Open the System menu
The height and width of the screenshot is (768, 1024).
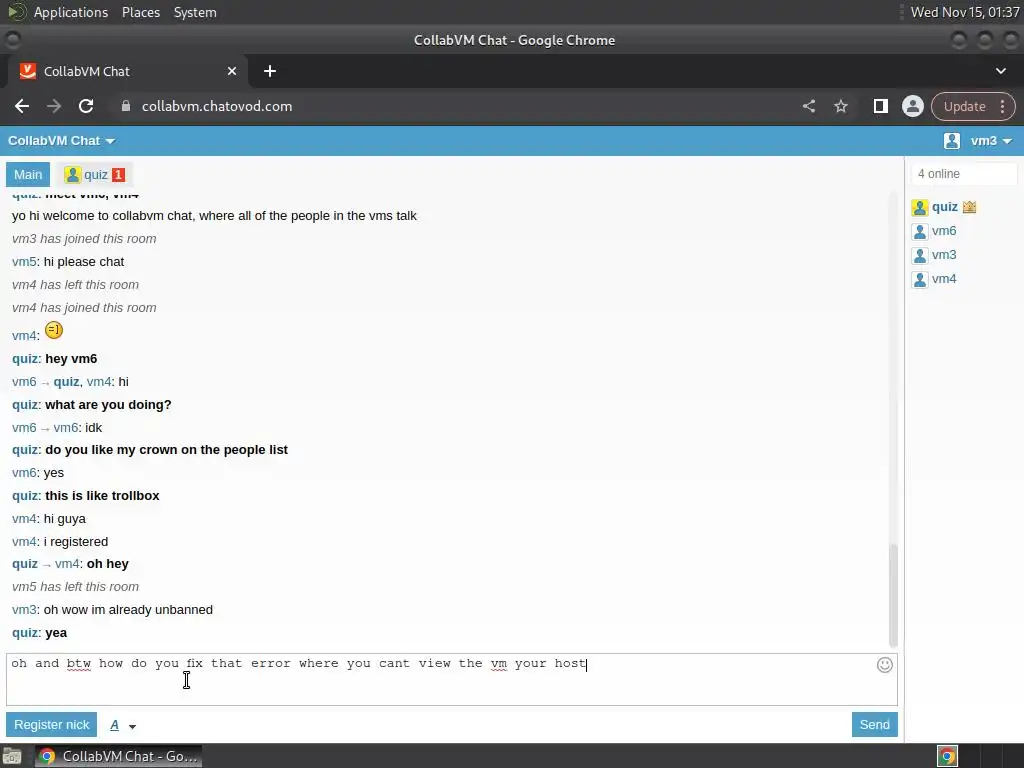[195, 12]
